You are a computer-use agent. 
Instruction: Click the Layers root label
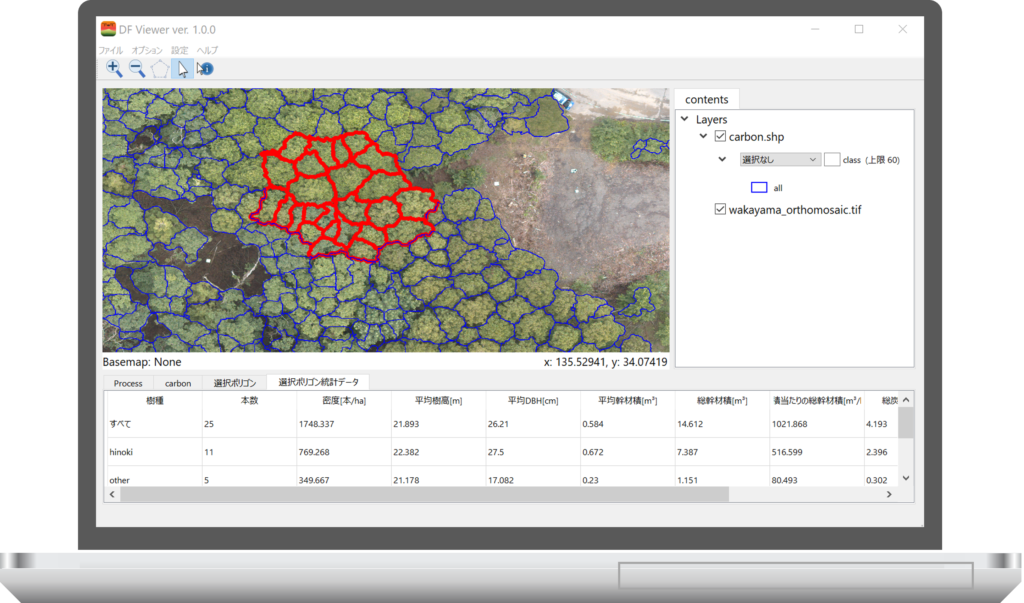[x=711, y=120]
